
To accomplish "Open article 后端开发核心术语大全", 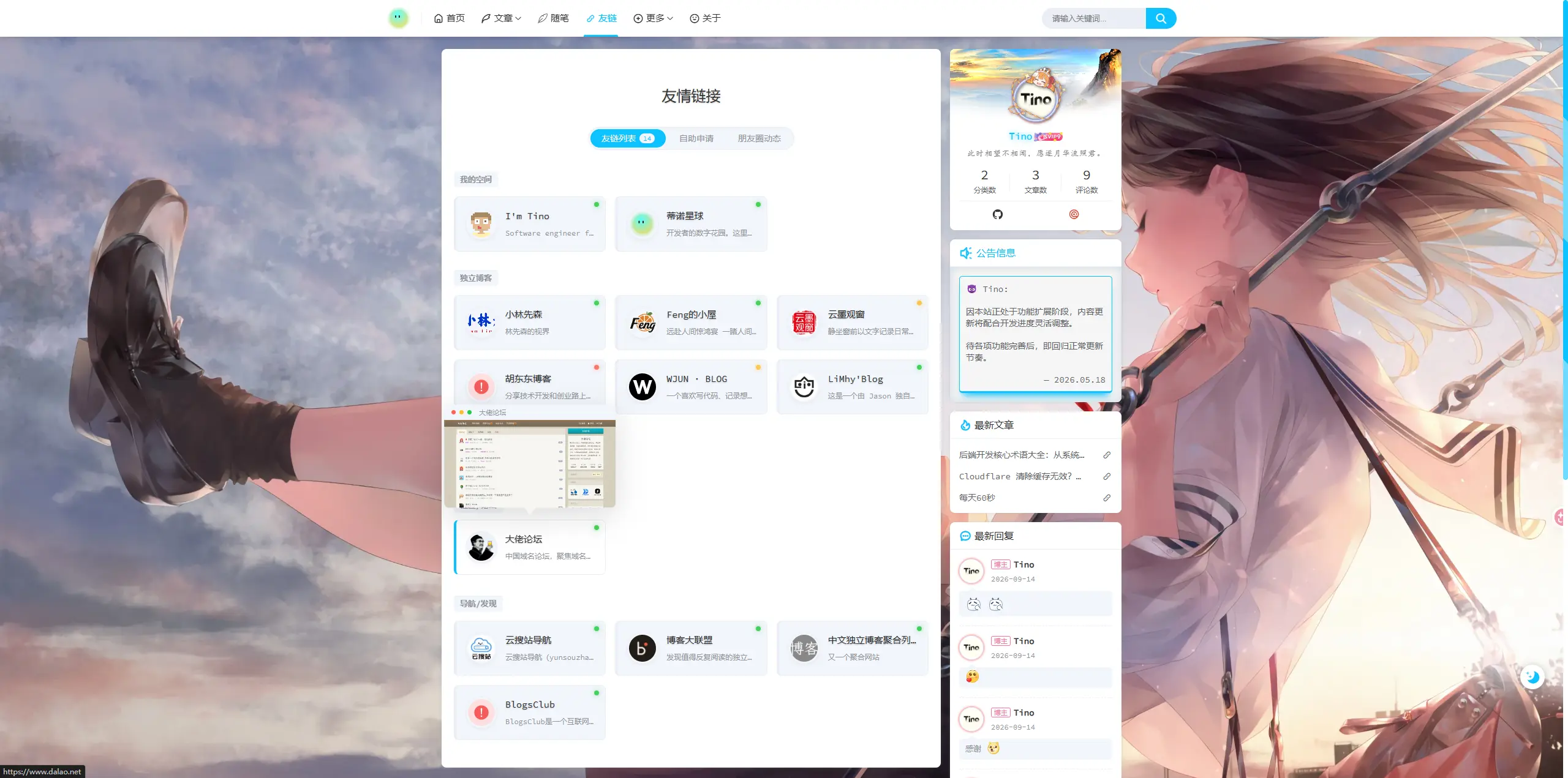I will pos(1022,455).
